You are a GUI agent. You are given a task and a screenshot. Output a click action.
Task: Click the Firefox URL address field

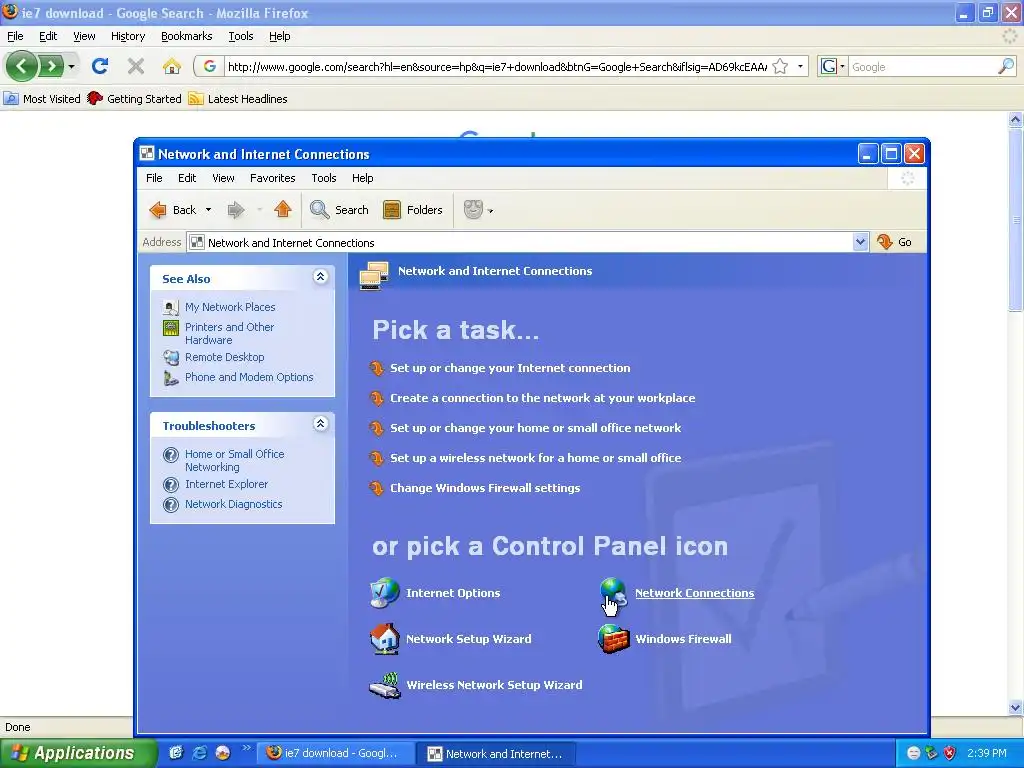coord(496,66)
